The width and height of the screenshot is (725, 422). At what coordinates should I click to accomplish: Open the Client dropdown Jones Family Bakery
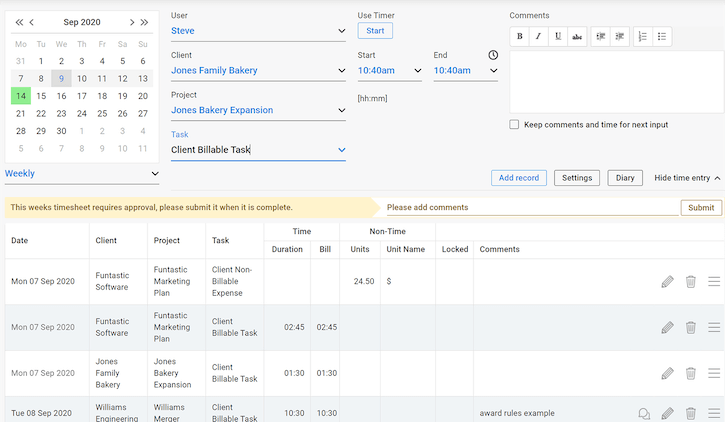click(258, 71)
